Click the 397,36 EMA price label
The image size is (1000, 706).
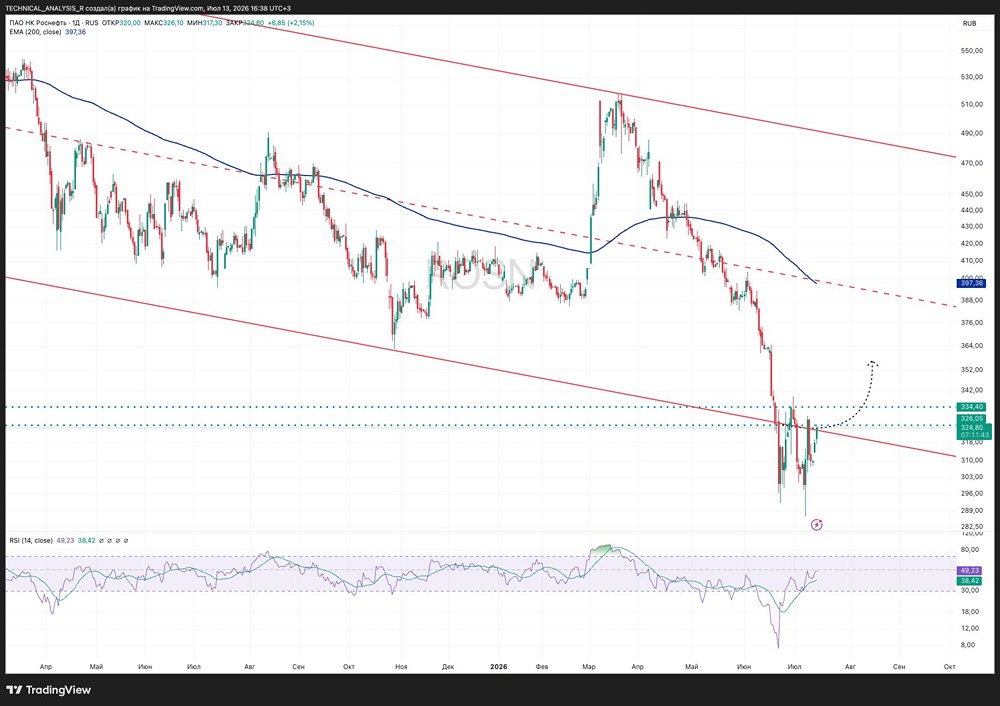coord(971,283)
